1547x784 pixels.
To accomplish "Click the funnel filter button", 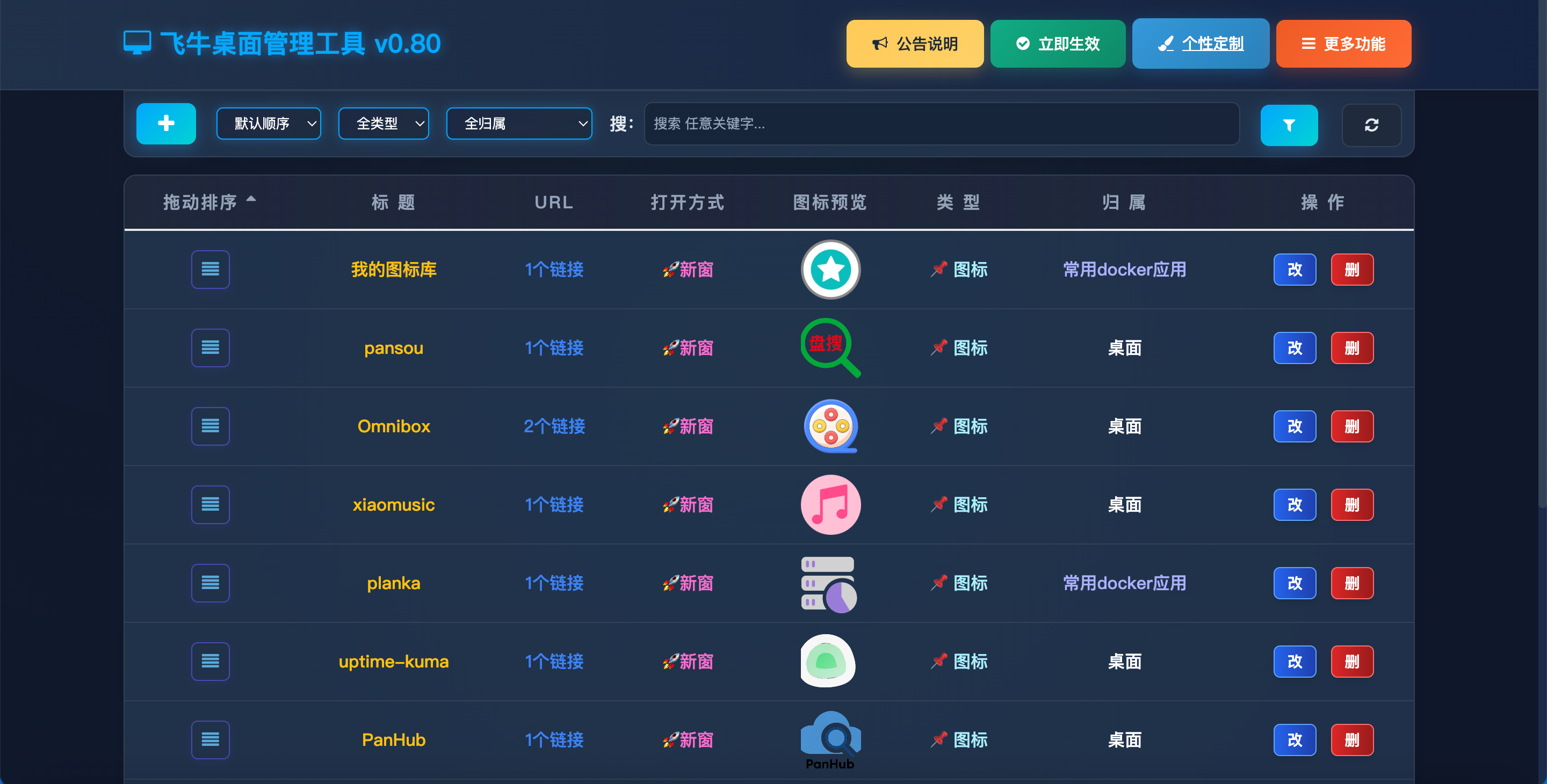I will point(1288,125).
